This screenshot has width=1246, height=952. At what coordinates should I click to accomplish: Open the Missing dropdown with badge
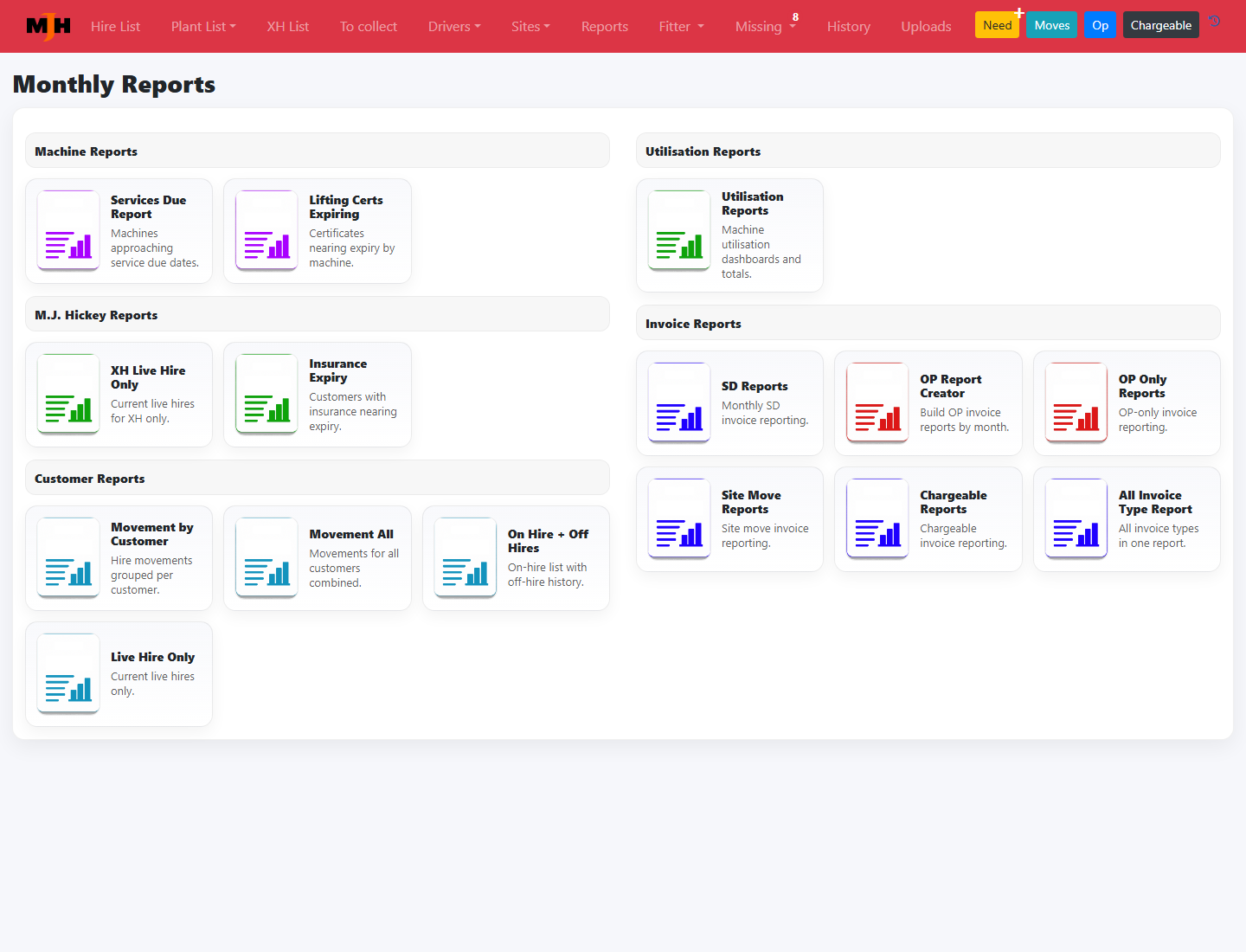pos(766,26)
